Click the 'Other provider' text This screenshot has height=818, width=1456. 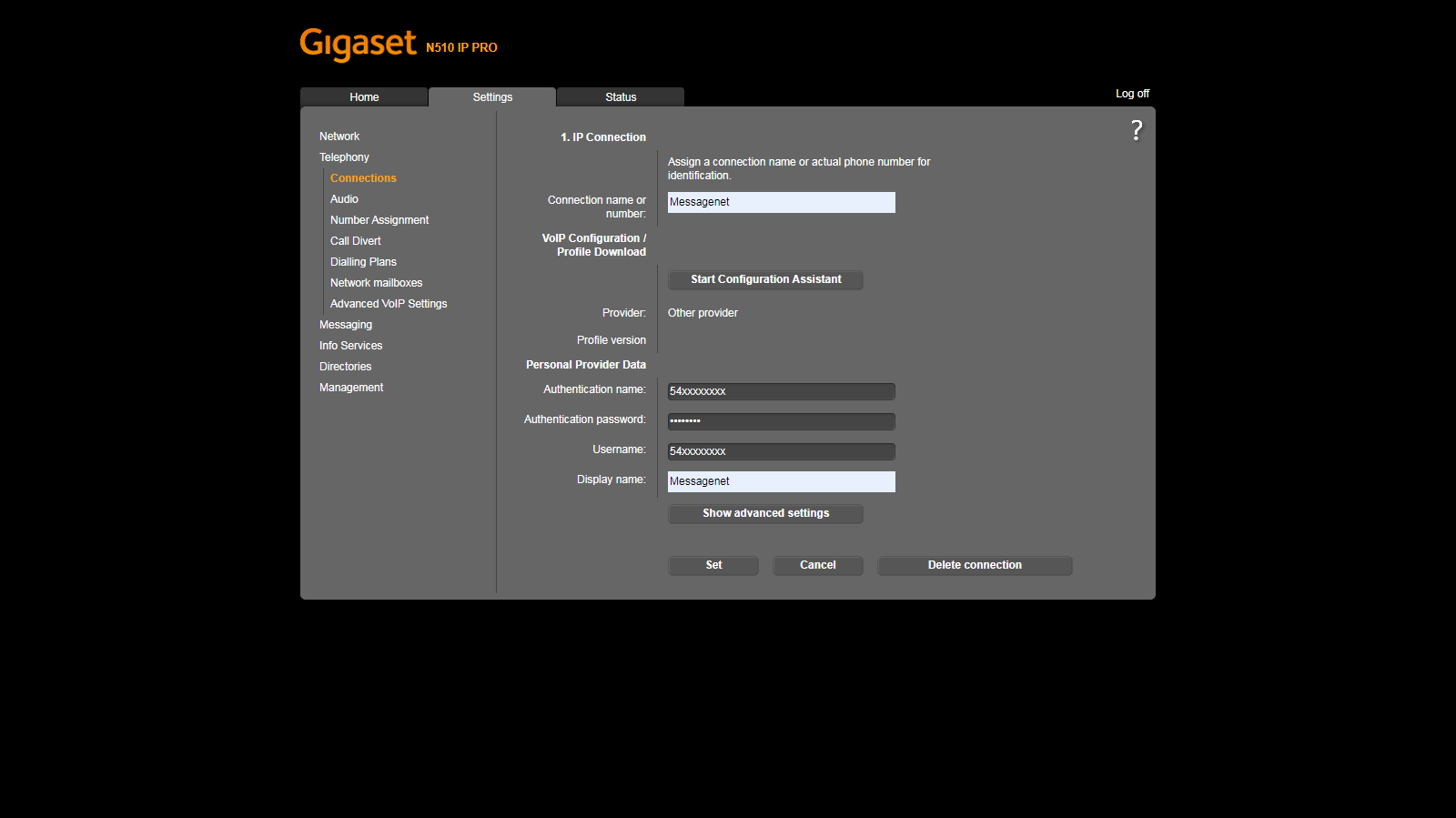pos(703,313)
